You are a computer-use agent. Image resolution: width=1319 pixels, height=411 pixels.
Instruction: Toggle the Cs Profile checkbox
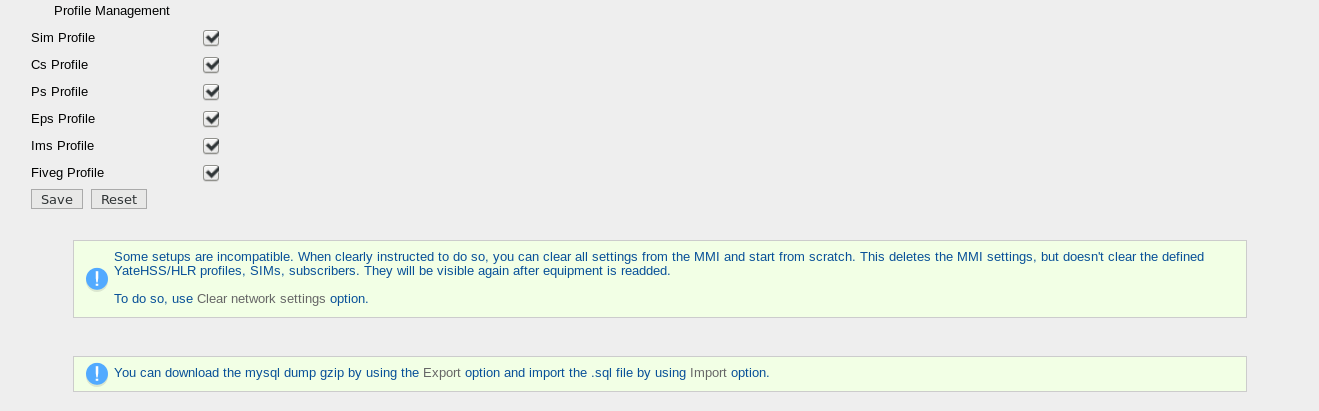[x=211, y=65]
